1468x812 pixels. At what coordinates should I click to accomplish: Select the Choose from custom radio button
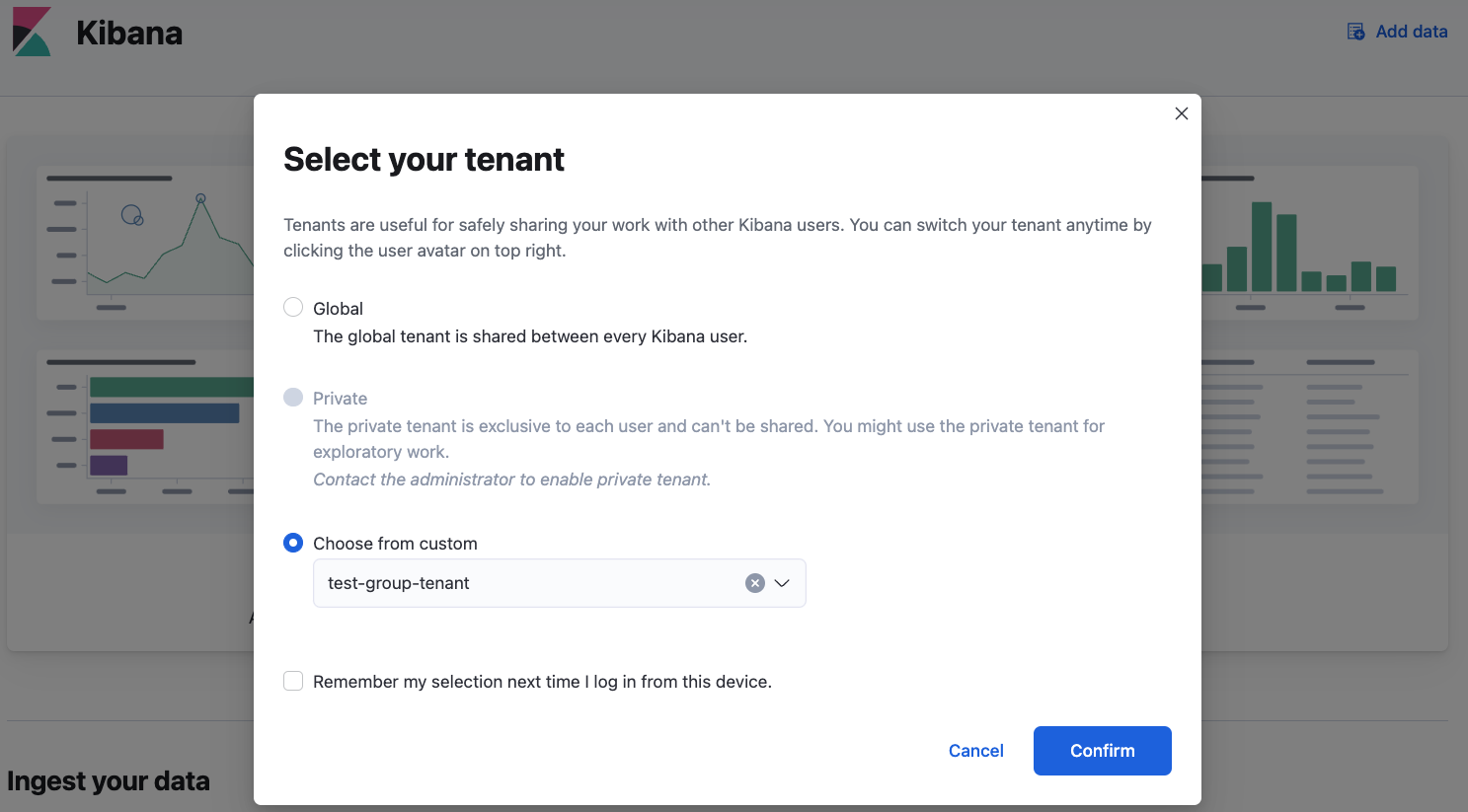(292, 542)
